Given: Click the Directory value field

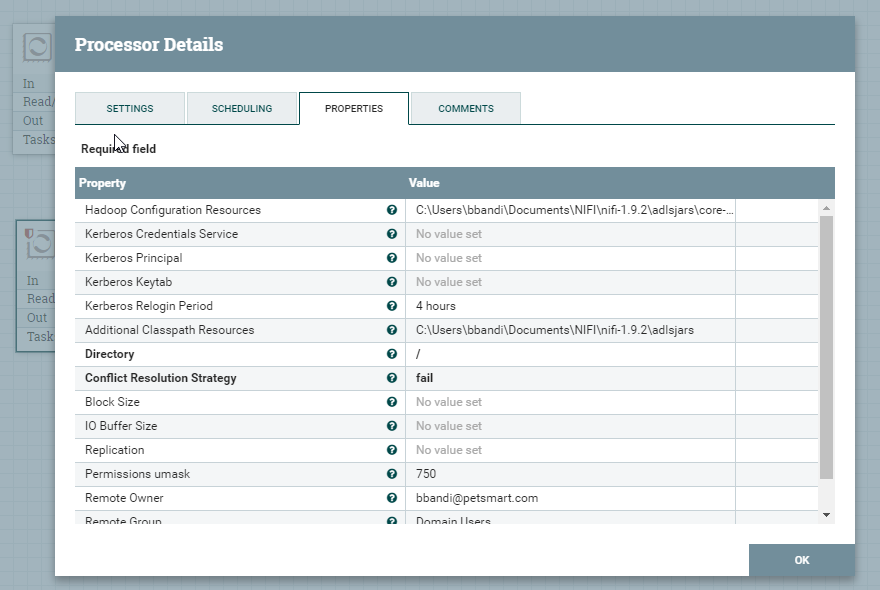Looking at the screenshot, I should click(570, 354).
